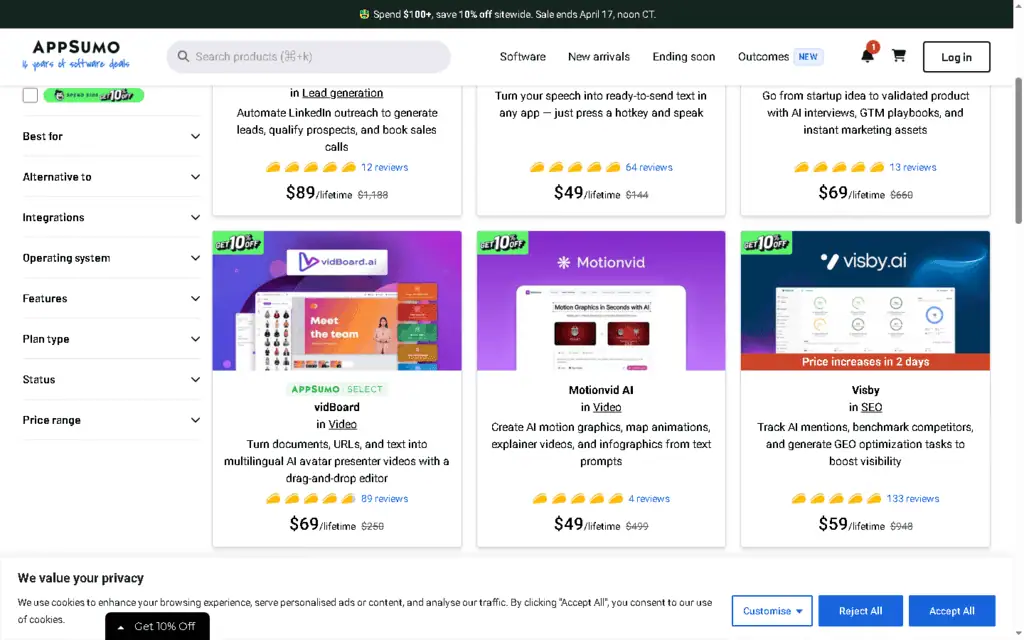1024x640 pixels.
Task: Click the Get 10% Off badge on vidBoard card
Action: coord(238,243)
